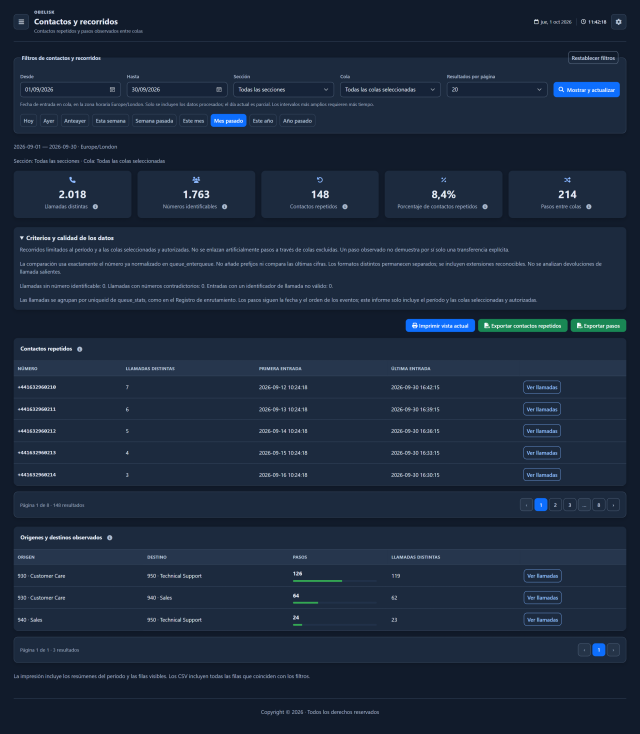Click calendar icon in Desde field
The height and width of the screenshot is (734, 640).
(x=112, y=89)
